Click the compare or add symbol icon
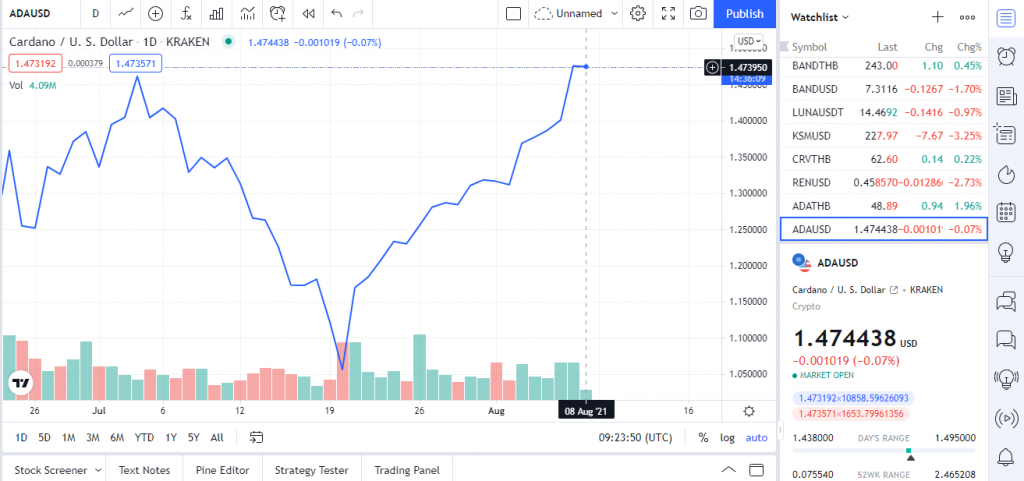This screenshot has height=481, width=1024. [x=155, y=13]
